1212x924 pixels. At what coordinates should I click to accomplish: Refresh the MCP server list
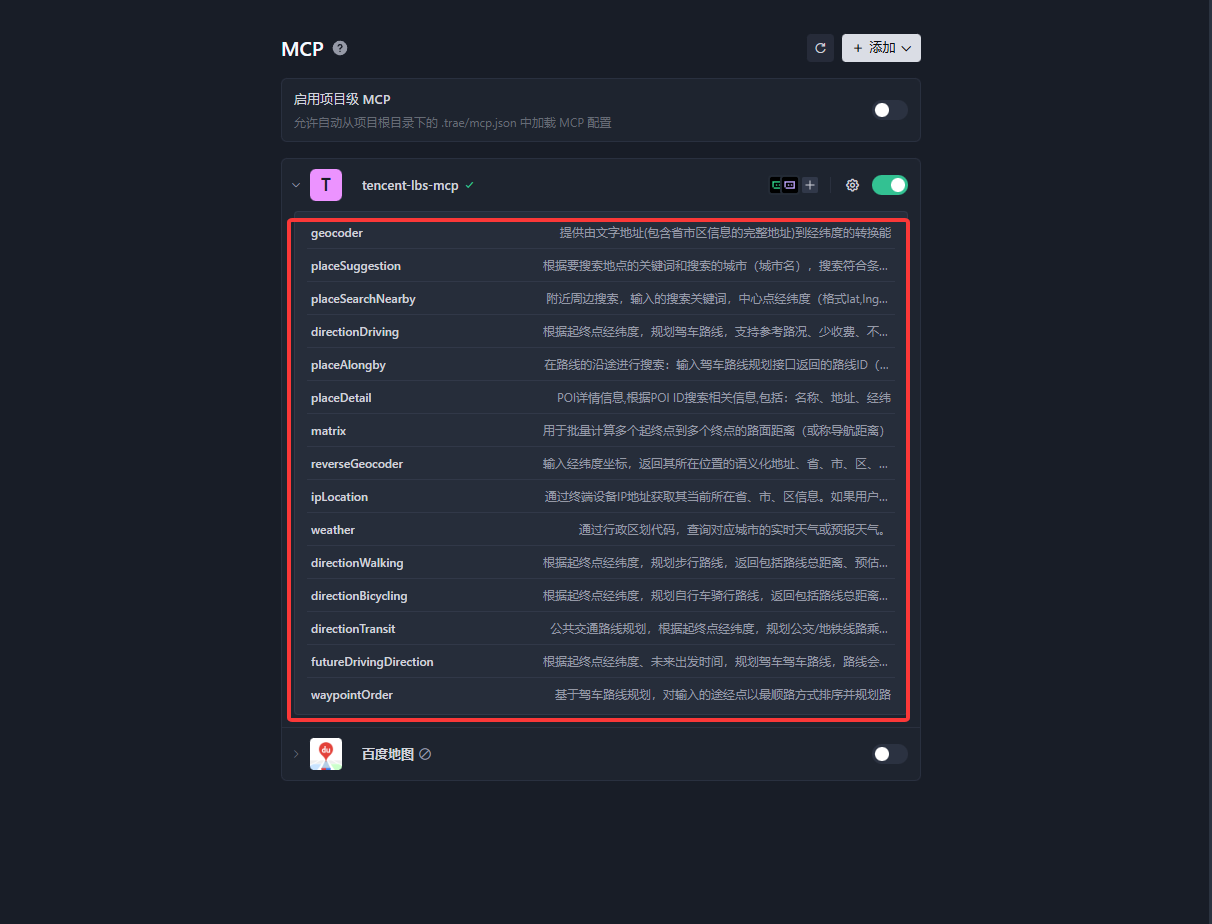pyautogui.click(x=820, y=48)
